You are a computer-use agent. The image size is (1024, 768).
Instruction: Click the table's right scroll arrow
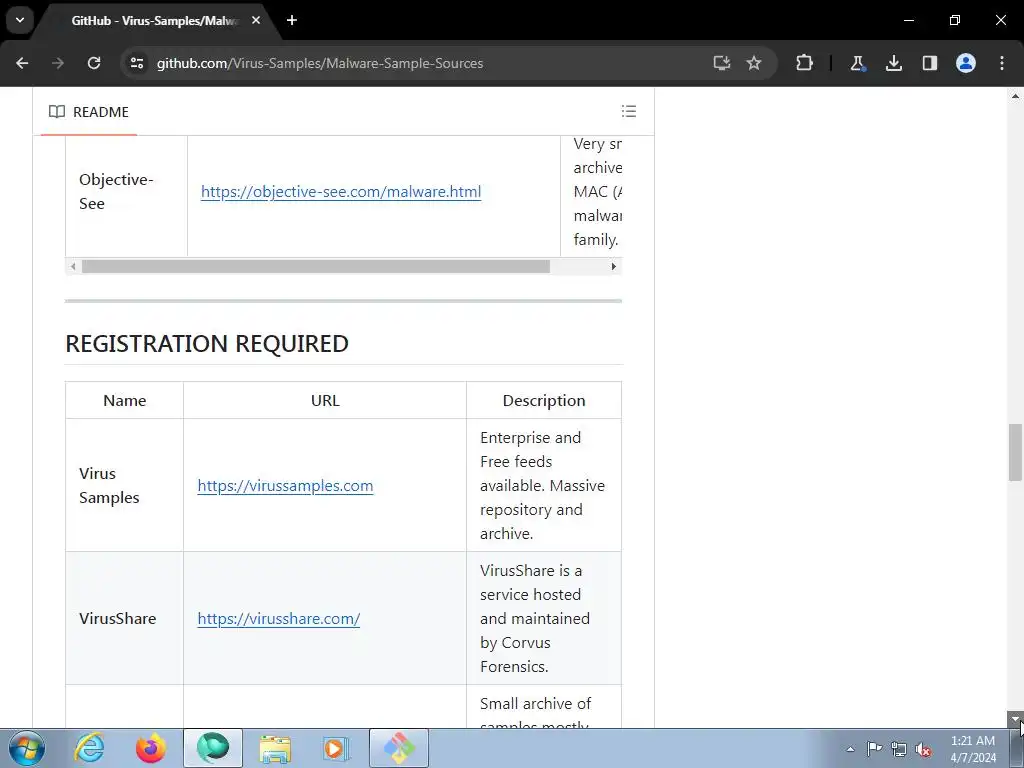pos(613,266)
